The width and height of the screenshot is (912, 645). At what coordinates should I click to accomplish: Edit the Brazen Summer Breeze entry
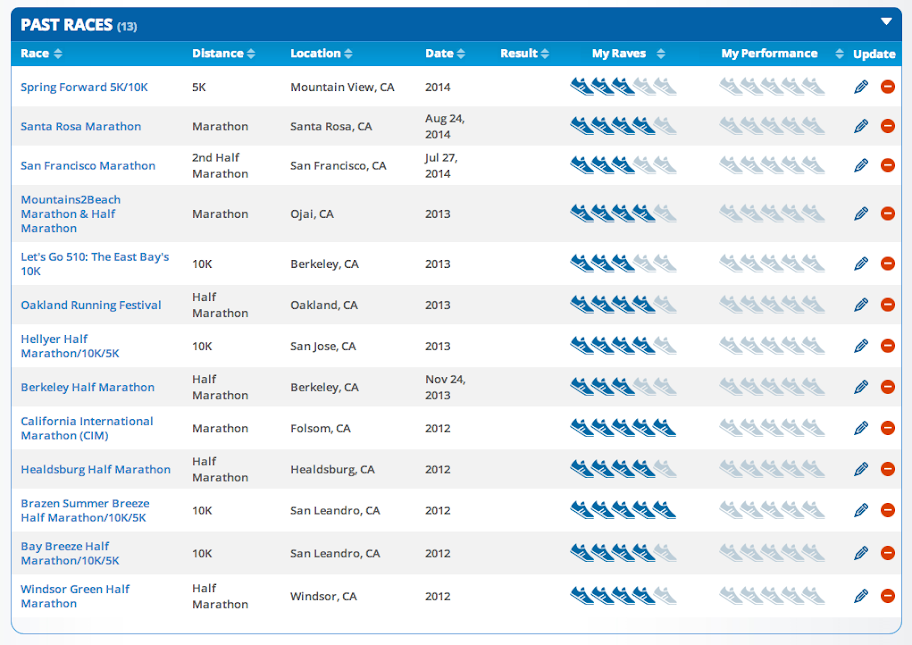point(861,510)
